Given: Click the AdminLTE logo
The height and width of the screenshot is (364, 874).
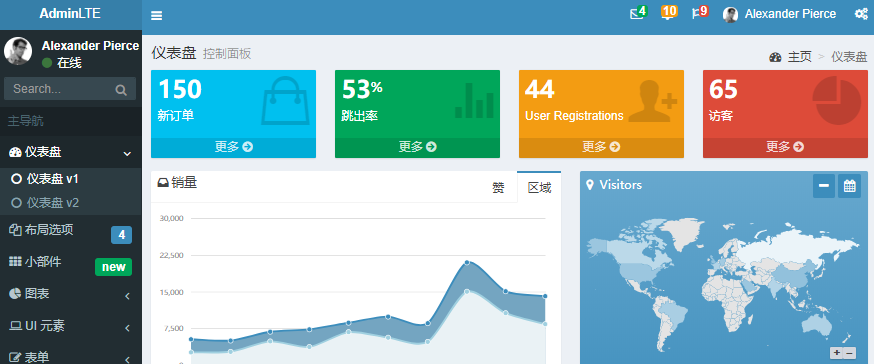Looking at the screenshot, I should point(71,14).
